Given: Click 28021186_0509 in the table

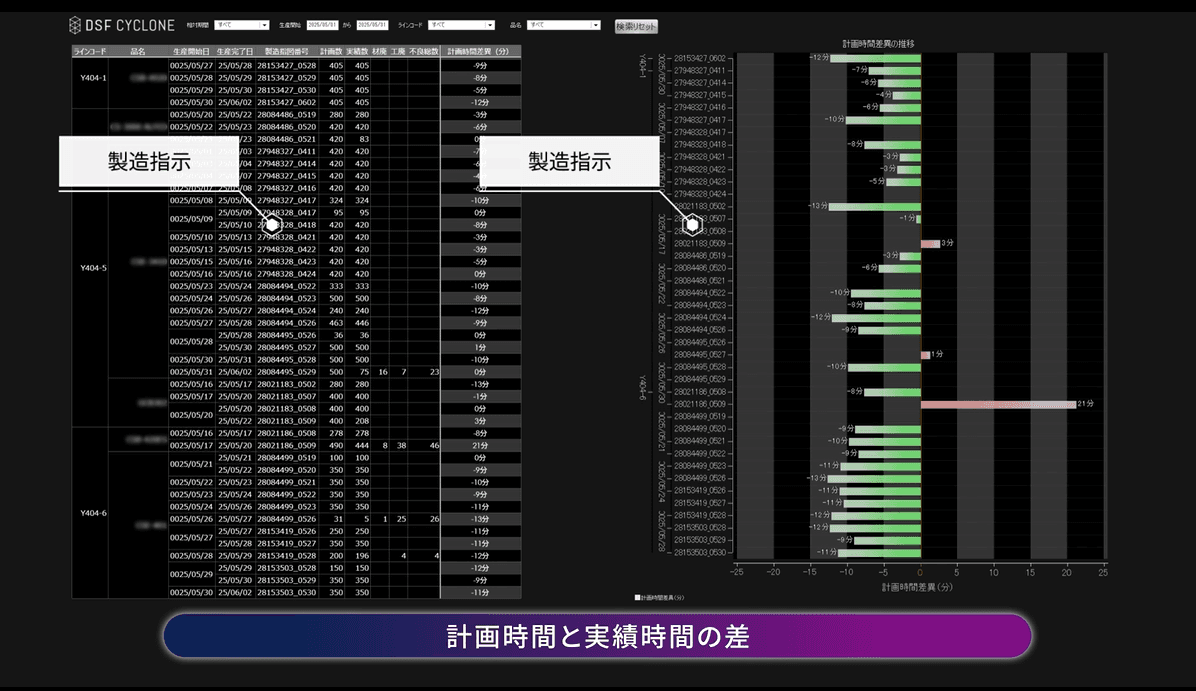Looking at the screenshot, I should 287,445.
